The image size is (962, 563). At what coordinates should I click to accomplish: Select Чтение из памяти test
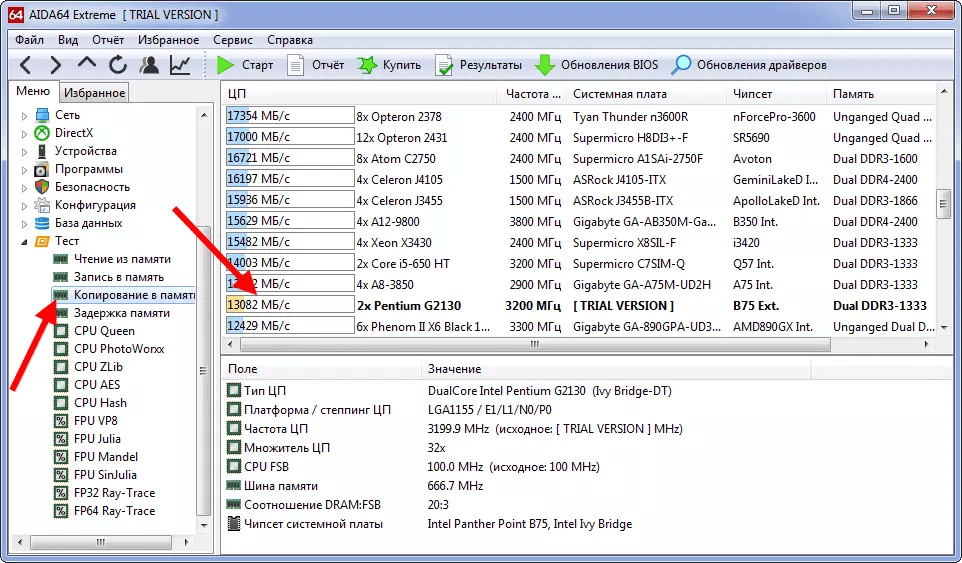tap(122, 259)
